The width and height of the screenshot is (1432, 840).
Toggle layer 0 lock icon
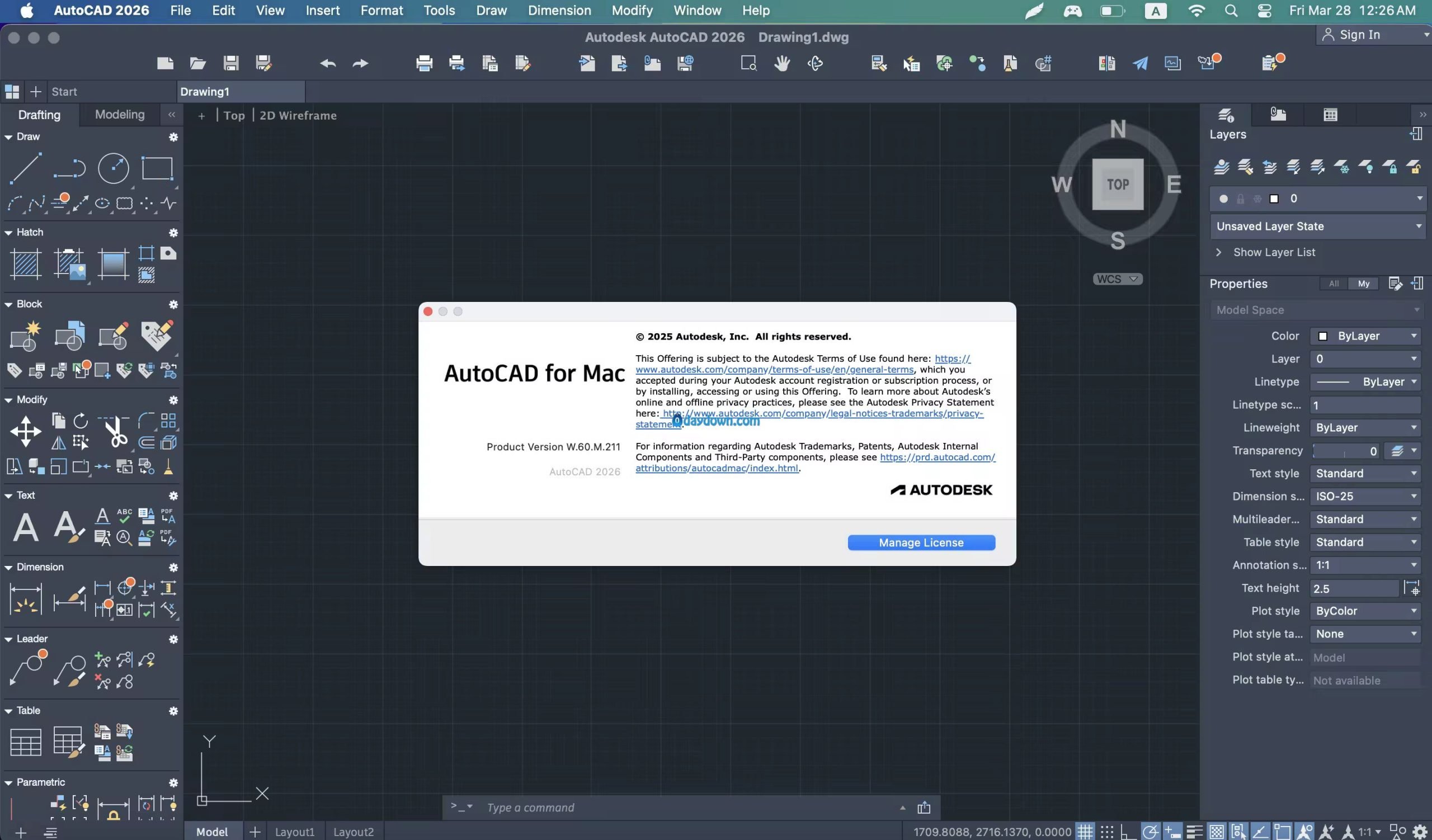pos(1241,199)
